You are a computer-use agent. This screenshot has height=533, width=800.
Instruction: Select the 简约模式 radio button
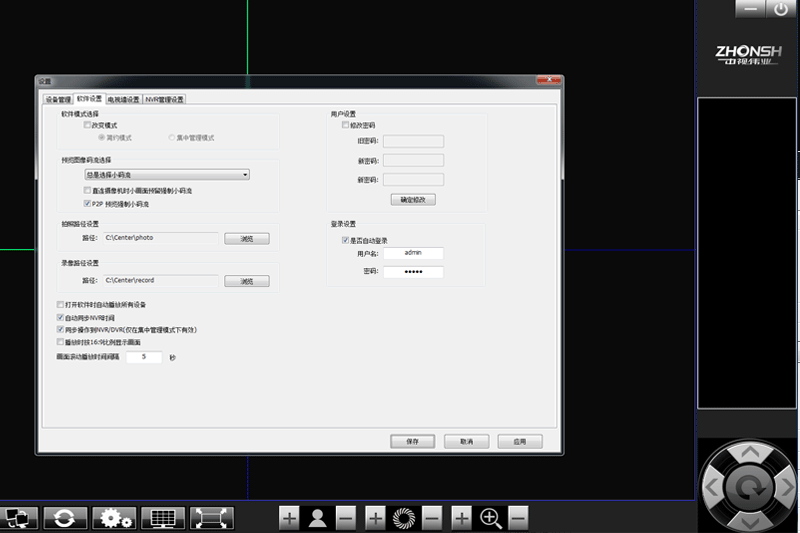tap(102, 138)
